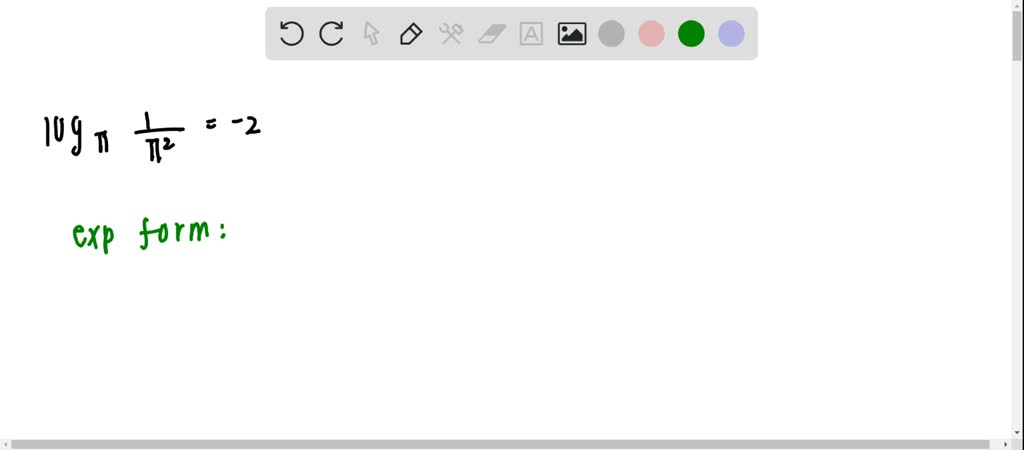Viewport: 1024px width, 450px height.
Task: Click the vertical scrollbar up arrow
Action: click(1018, 5)
